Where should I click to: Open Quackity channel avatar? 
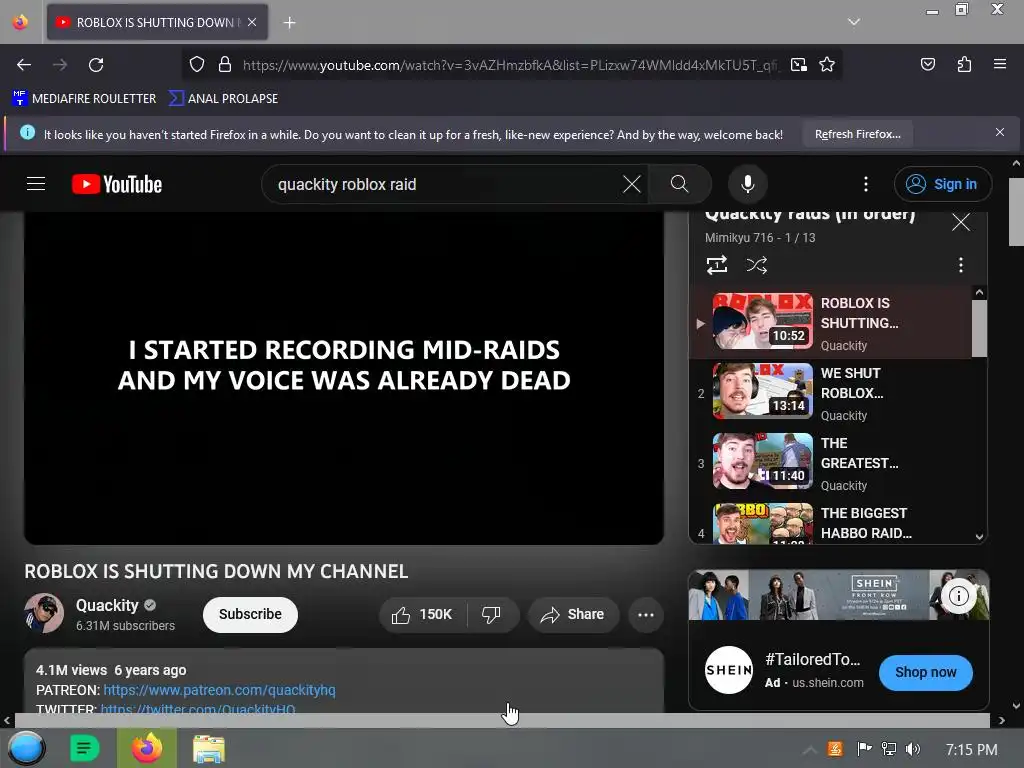tap(44, 613)
